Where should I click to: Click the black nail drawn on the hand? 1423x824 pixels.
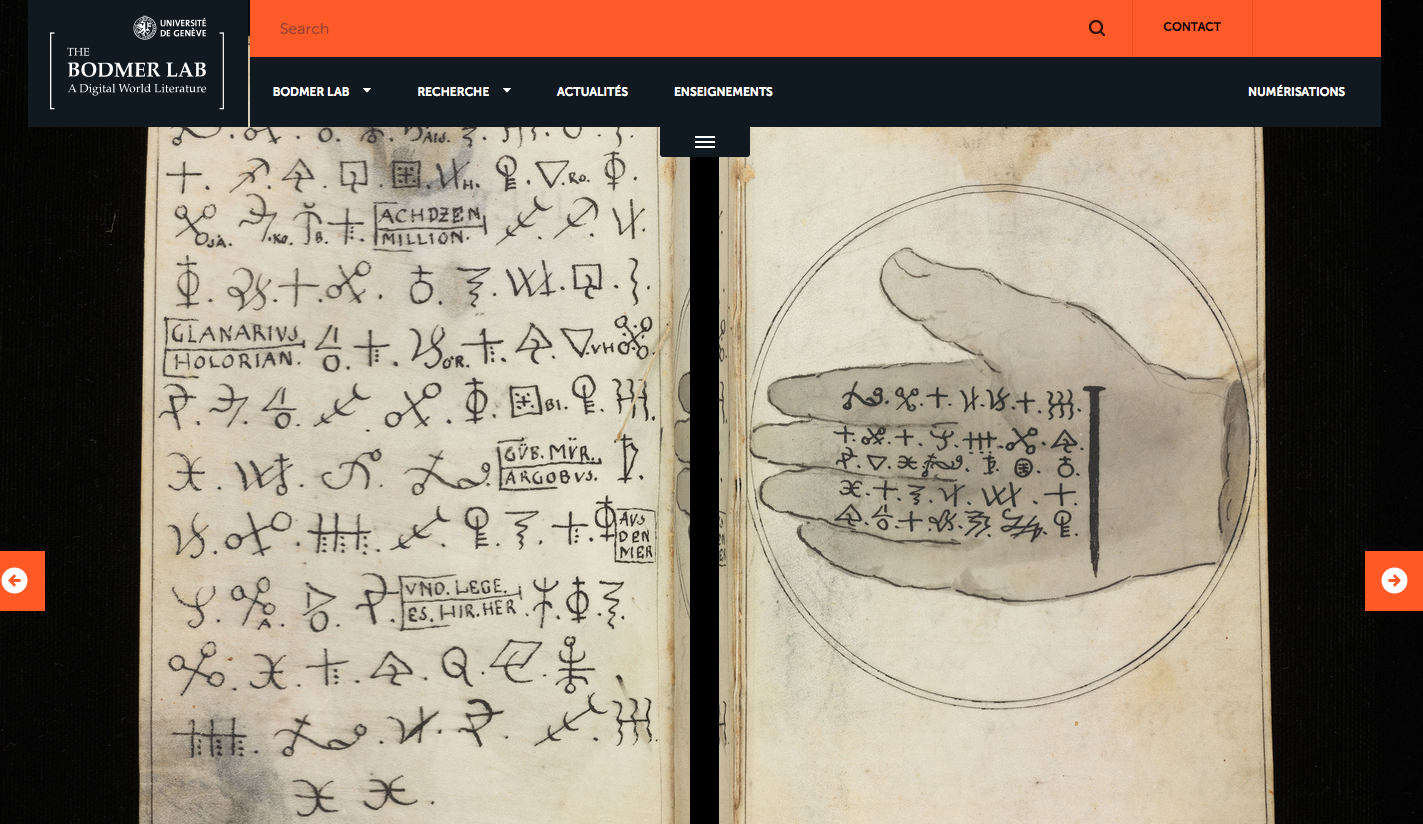[1094, 480]
